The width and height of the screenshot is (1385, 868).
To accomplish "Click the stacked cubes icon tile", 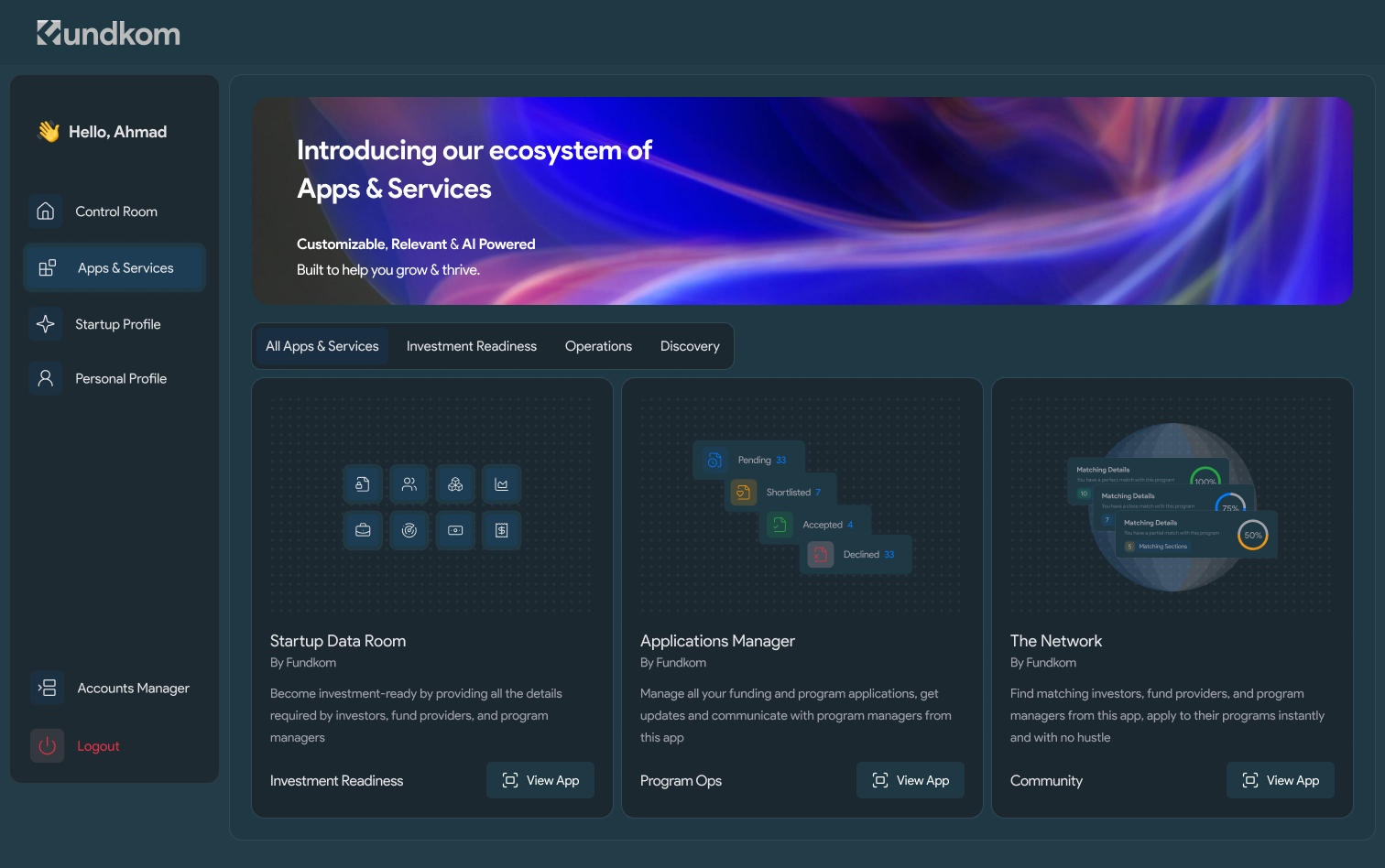I will (455, 484).
